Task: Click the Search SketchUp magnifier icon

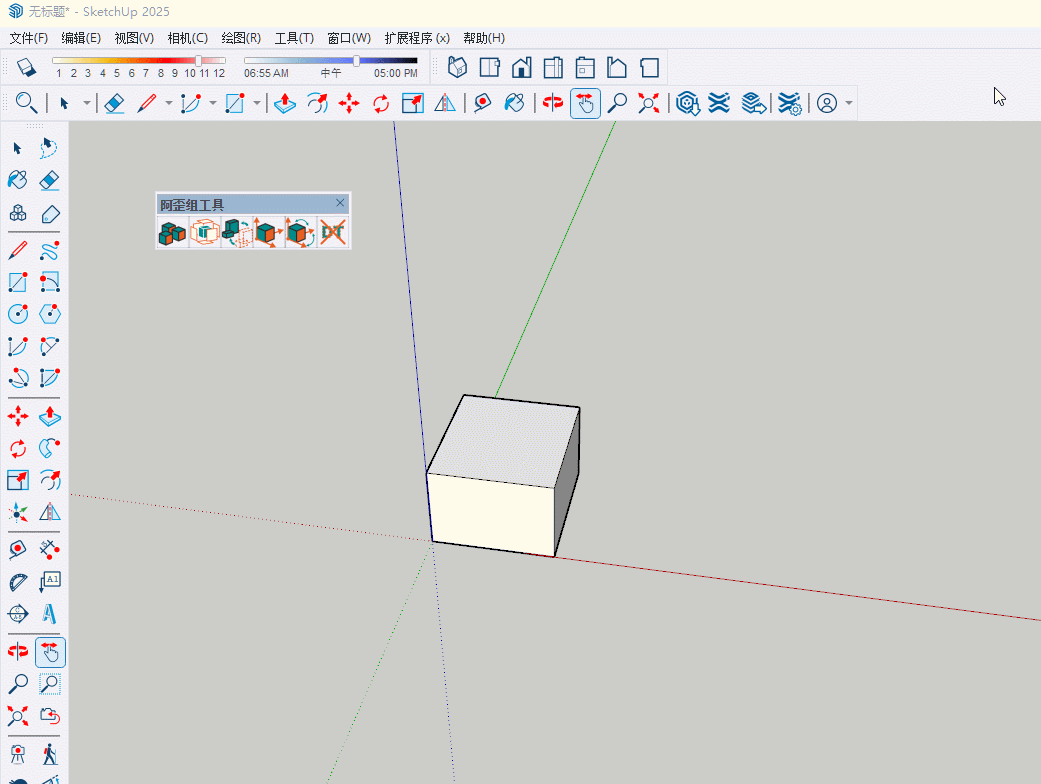Action: tap(26, 103)
